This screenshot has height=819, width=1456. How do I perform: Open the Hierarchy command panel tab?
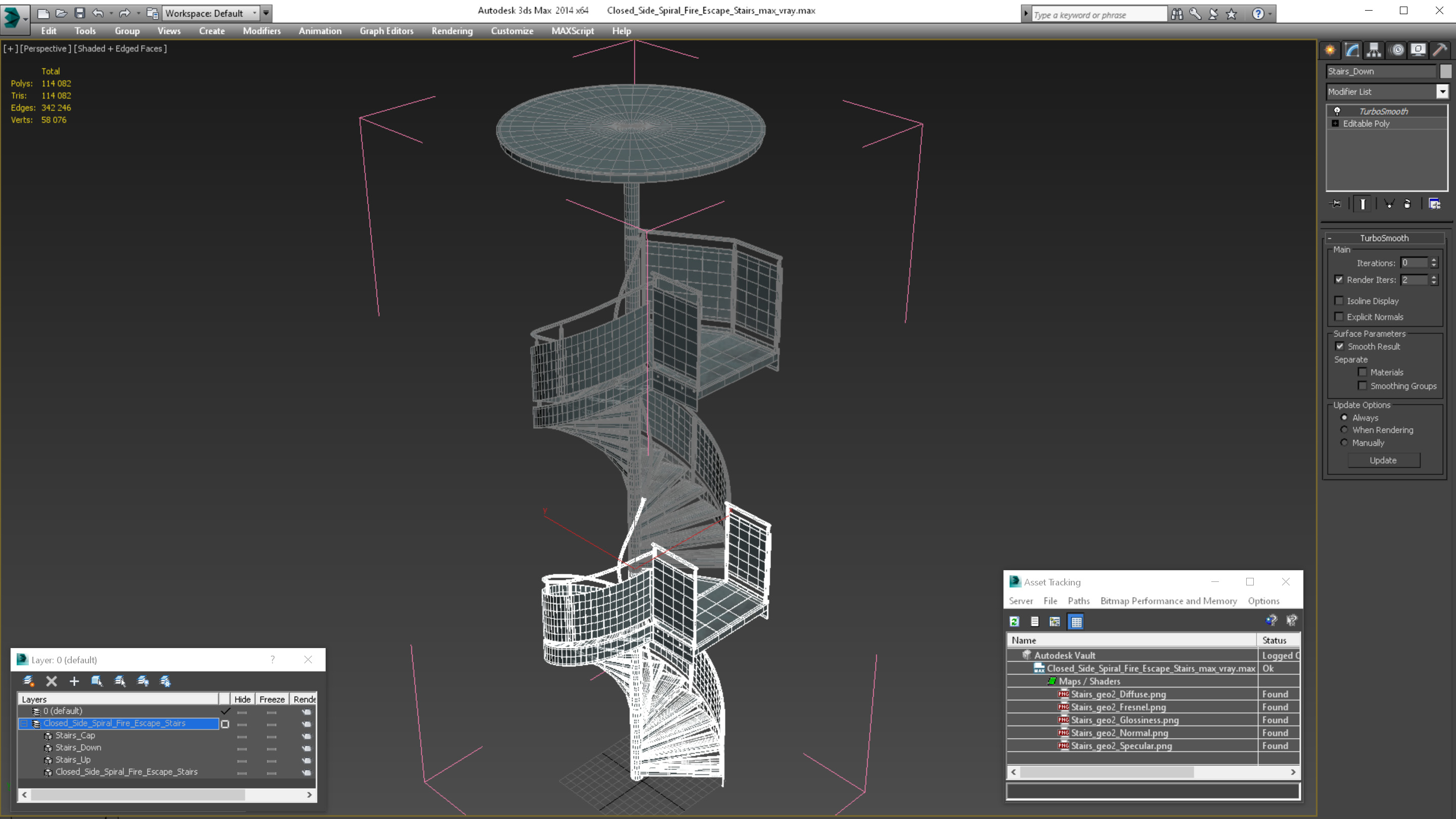click(1374, 50)
